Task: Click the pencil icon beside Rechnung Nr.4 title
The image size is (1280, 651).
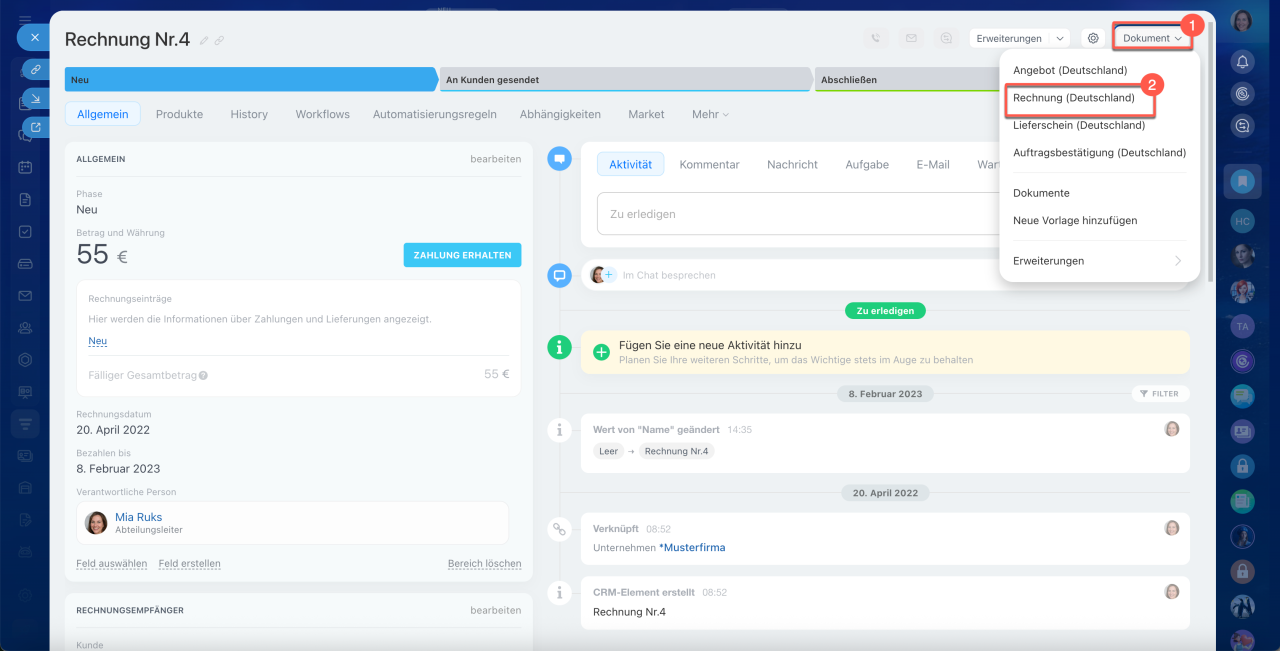Action: click(204, 40)
